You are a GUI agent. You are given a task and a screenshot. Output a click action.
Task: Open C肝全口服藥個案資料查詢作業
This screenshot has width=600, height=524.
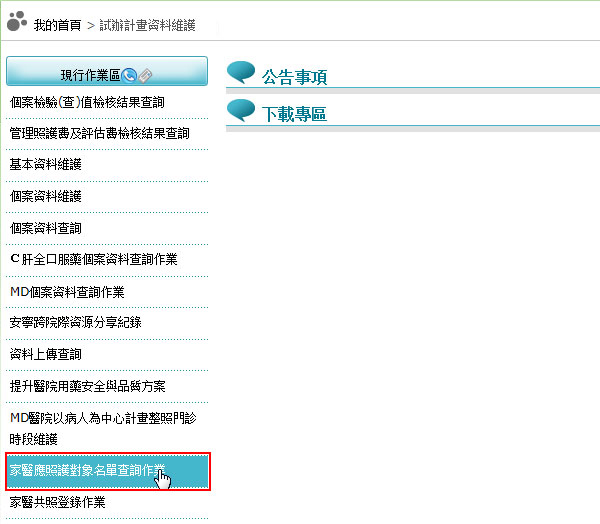(x=93, y=259)
